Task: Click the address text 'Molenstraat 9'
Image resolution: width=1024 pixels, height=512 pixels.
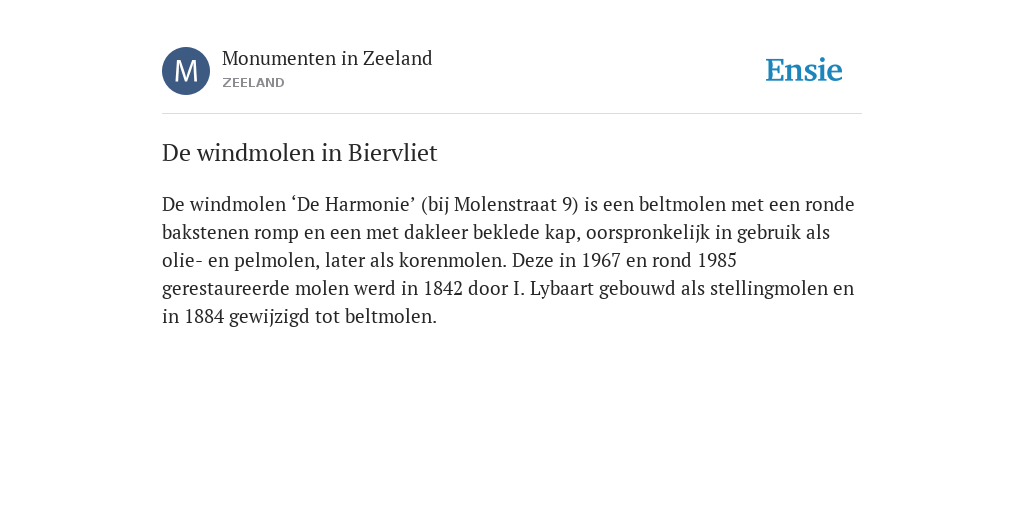Action: click(516, 204)
